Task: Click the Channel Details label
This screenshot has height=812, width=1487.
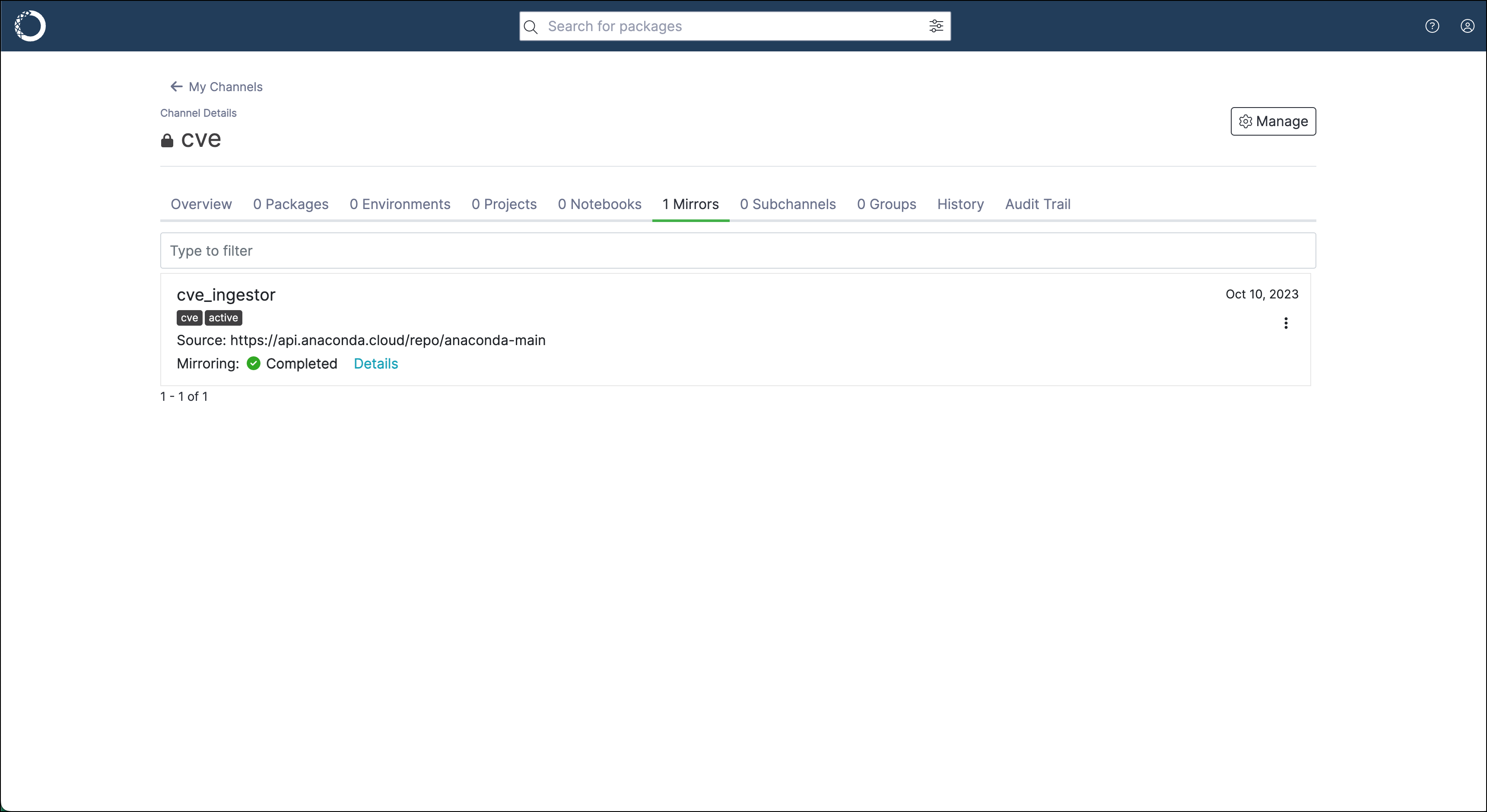Action: [198, 113]
